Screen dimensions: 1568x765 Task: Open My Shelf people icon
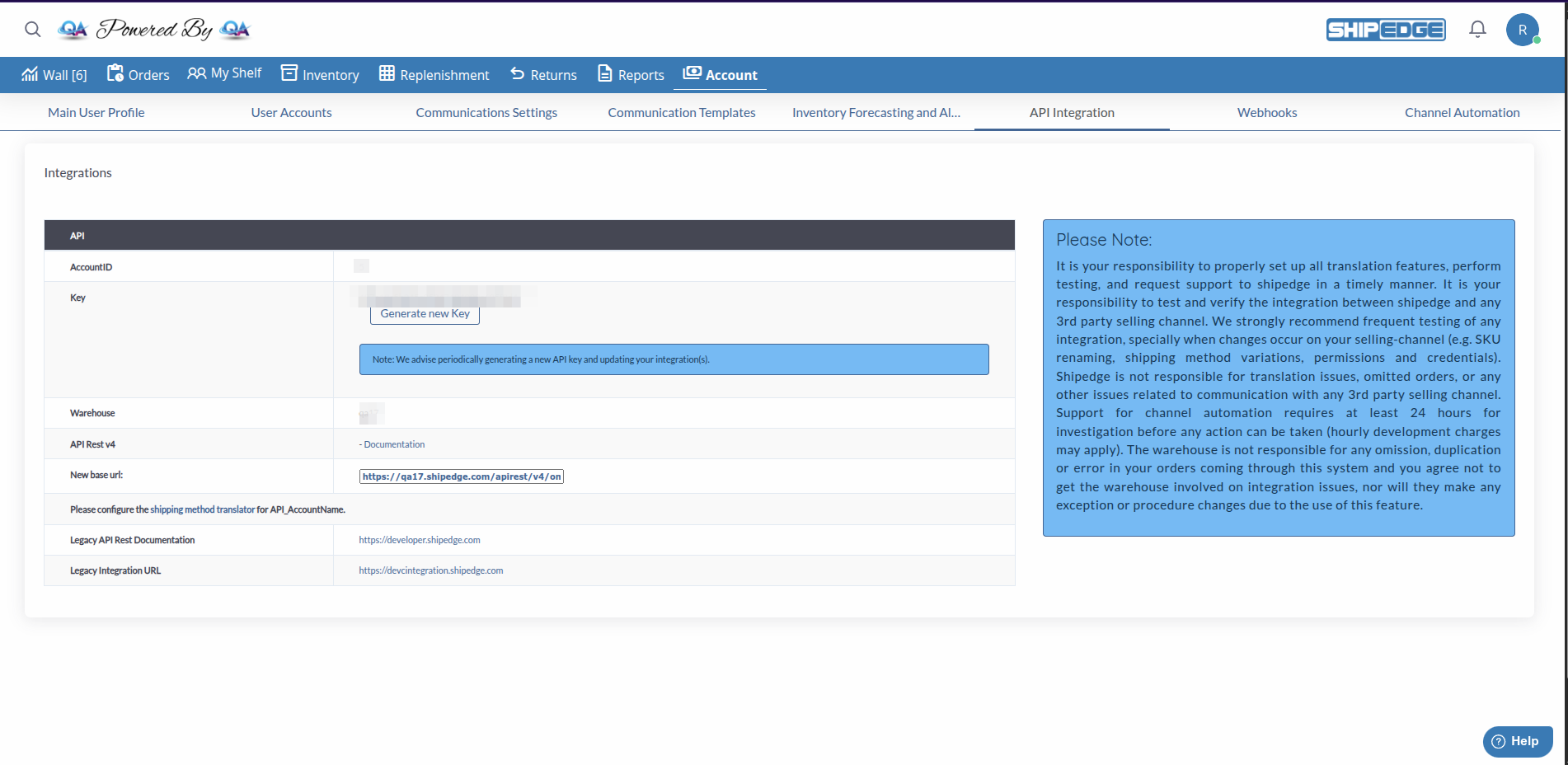tap(196, 73)
